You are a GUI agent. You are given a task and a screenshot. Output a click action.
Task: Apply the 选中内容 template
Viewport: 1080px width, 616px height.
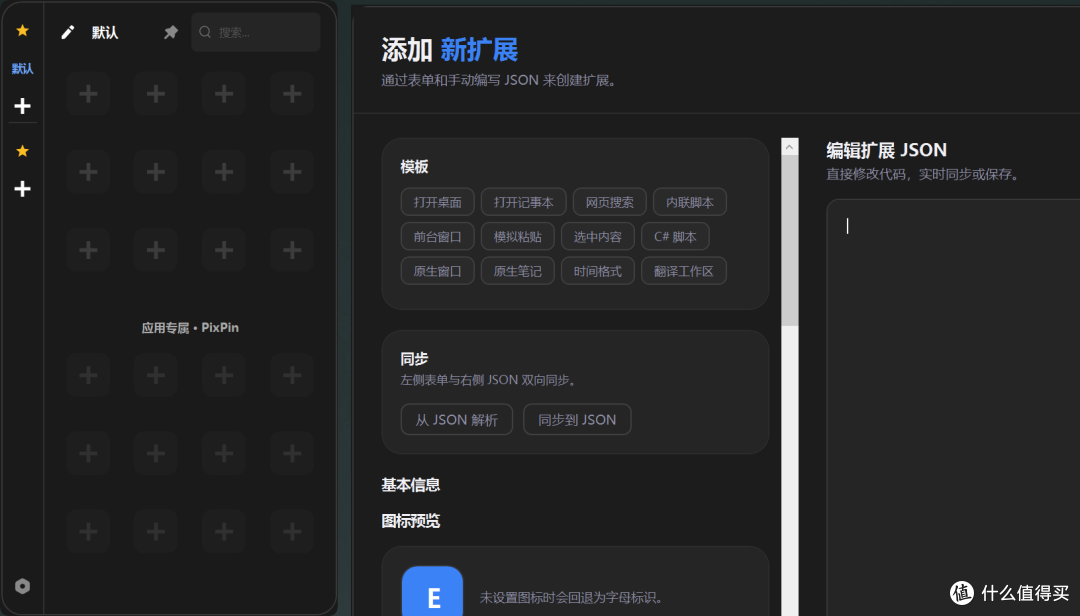click(x=597, y=236)
